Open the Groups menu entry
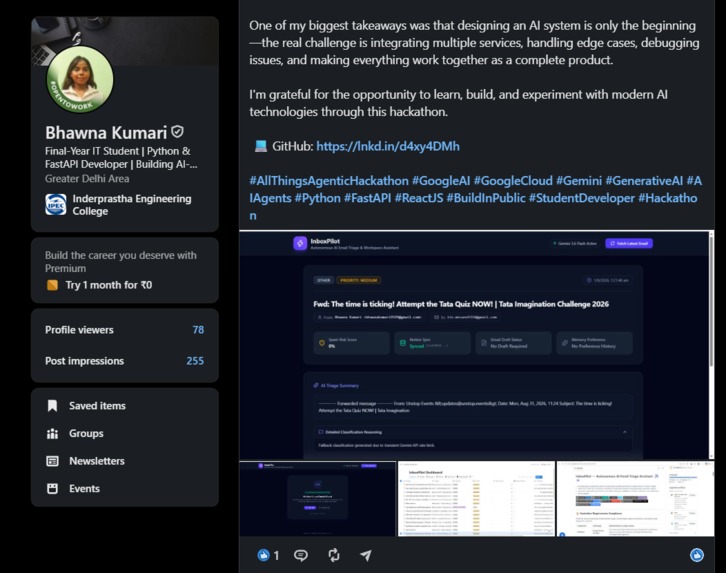 (x=86, y=434)
